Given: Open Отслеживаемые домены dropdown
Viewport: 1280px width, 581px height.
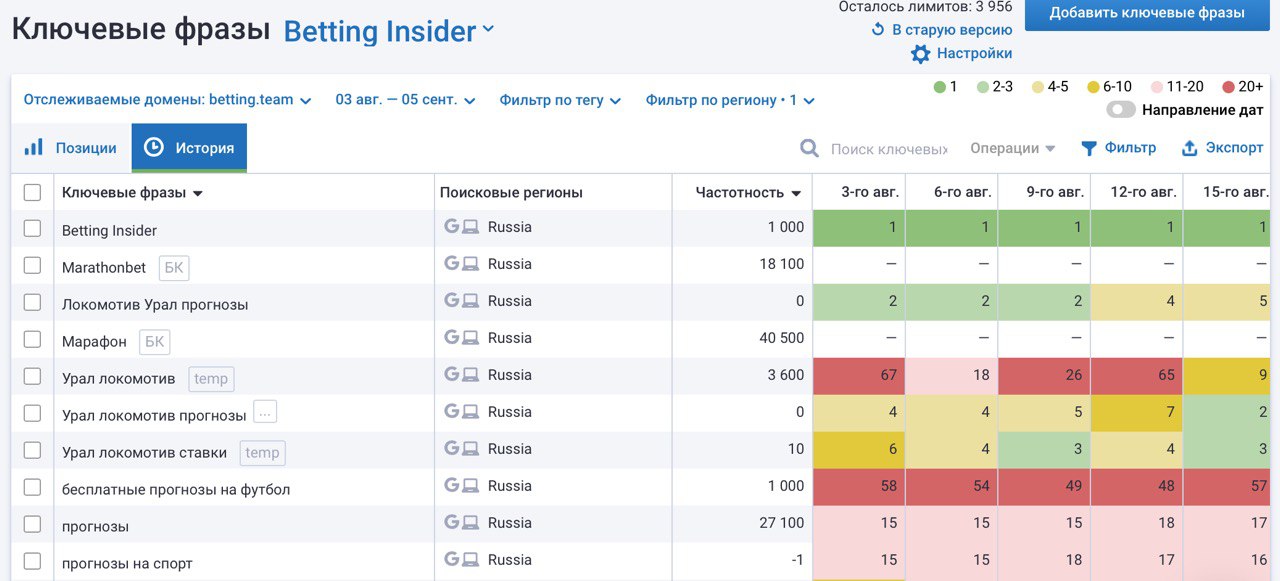Looking at the screenshot, I should pos(168,100).
